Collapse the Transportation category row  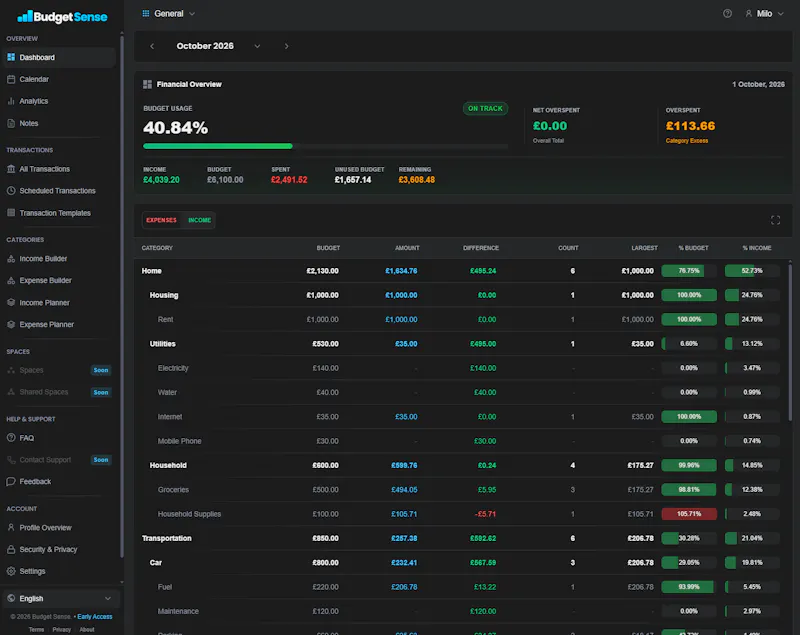[462, 538]
